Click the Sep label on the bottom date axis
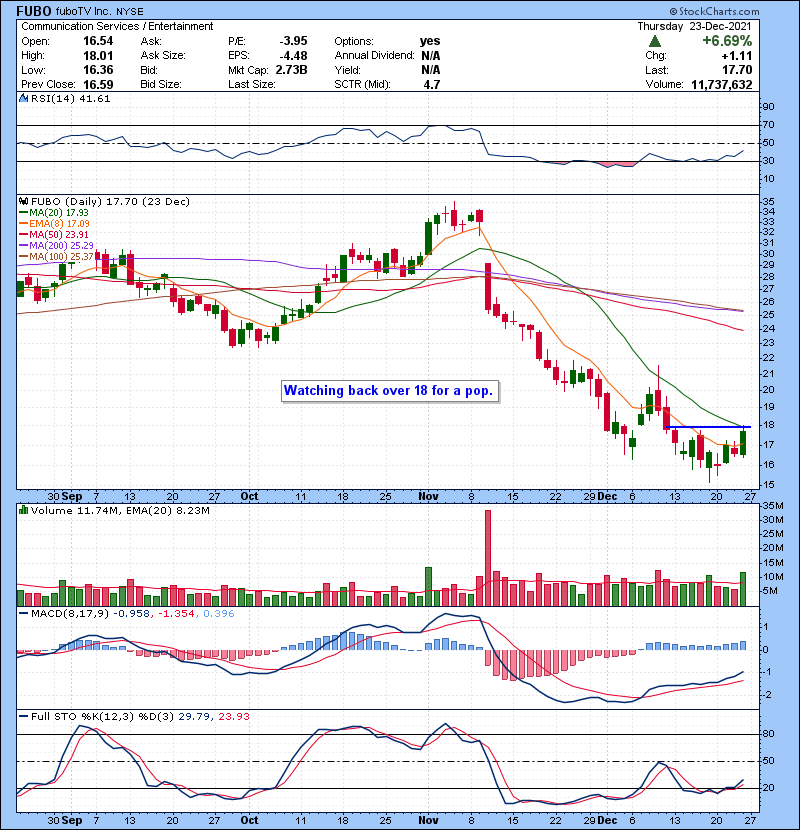Image resolution: width=800 pixels, height=830 pixels. [72, 820]
